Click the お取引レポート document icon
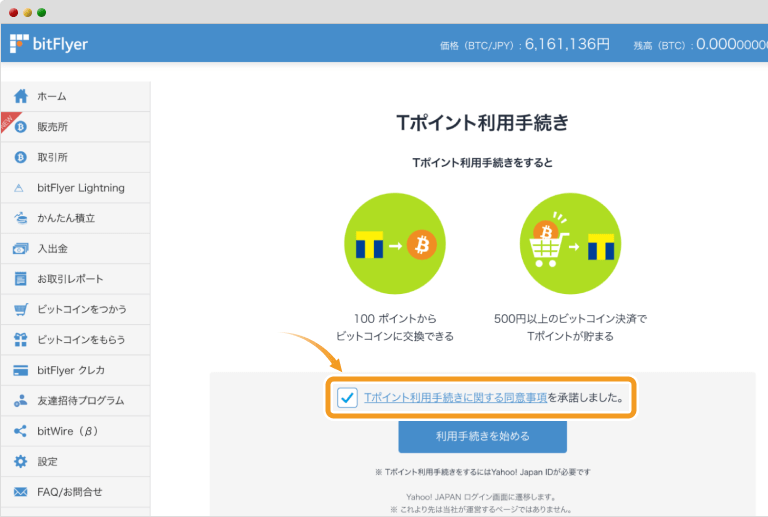This screenshot has width=768, height=517. tap(21, 279)
